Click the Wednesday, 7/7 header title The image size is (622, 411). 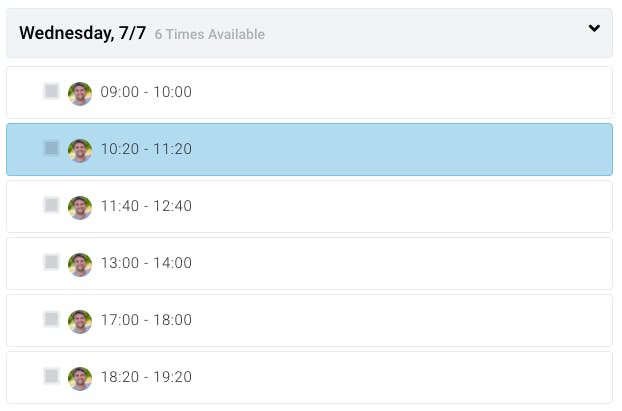(83, 33)
